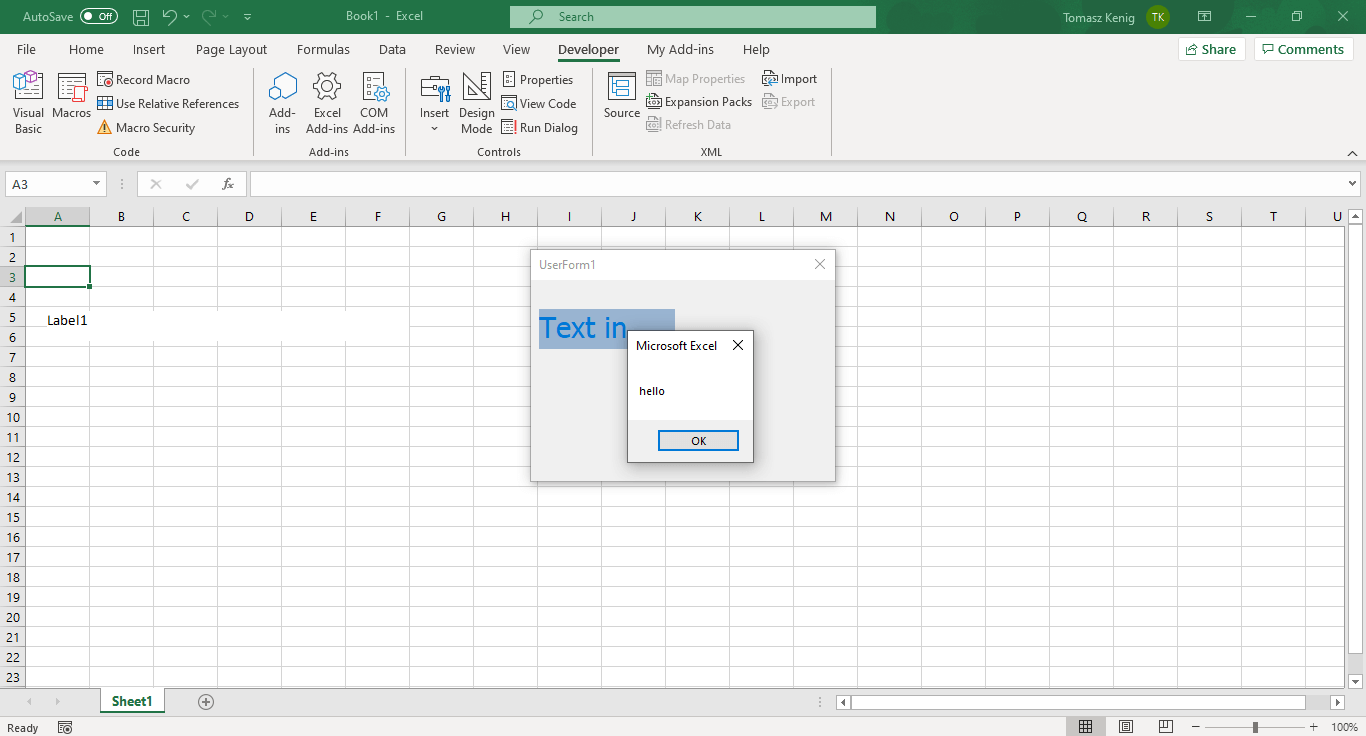Image resolution: width=1366 pixels, height=736 pixels.
Task: Switch to the Formulas tab
Action: click(x=323, y=49)
